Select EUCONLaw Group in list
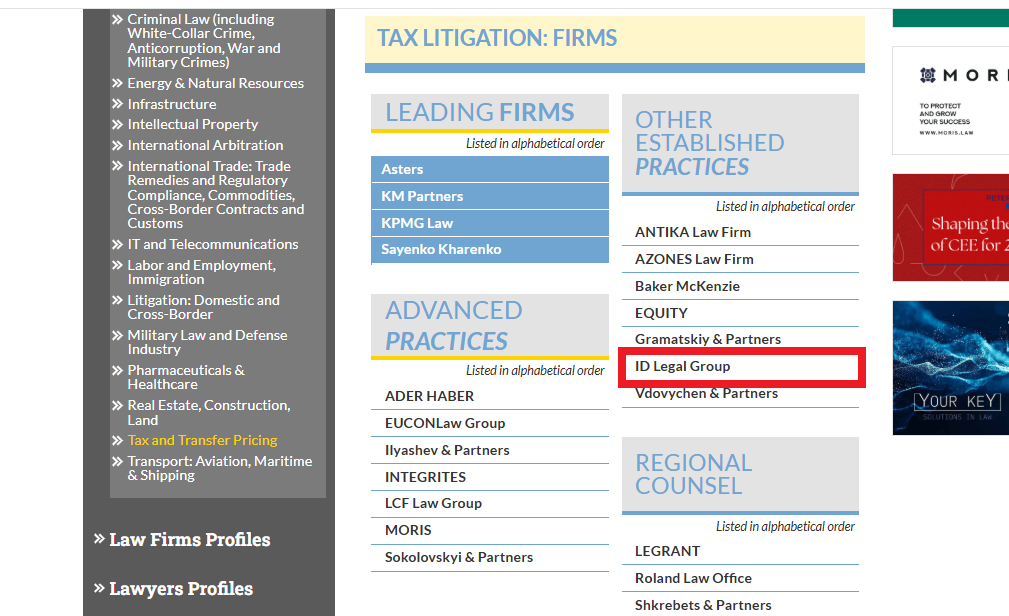 pos(490,424)
